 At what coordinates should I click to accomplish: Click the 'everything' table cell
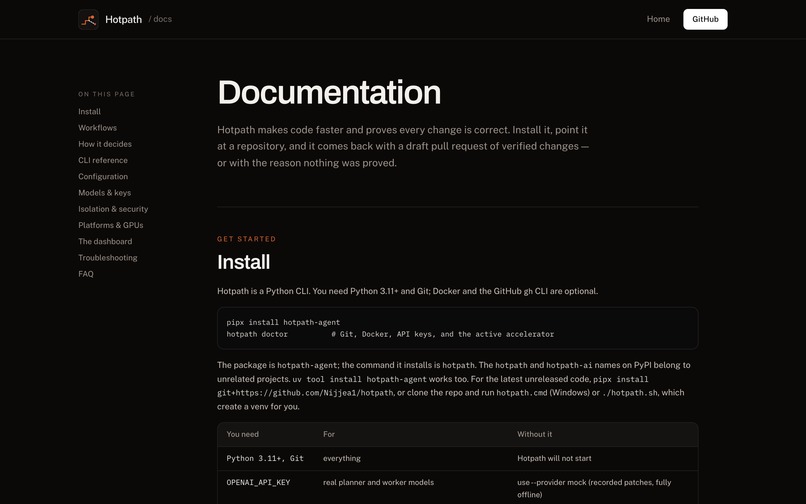[x=342, y=458]
